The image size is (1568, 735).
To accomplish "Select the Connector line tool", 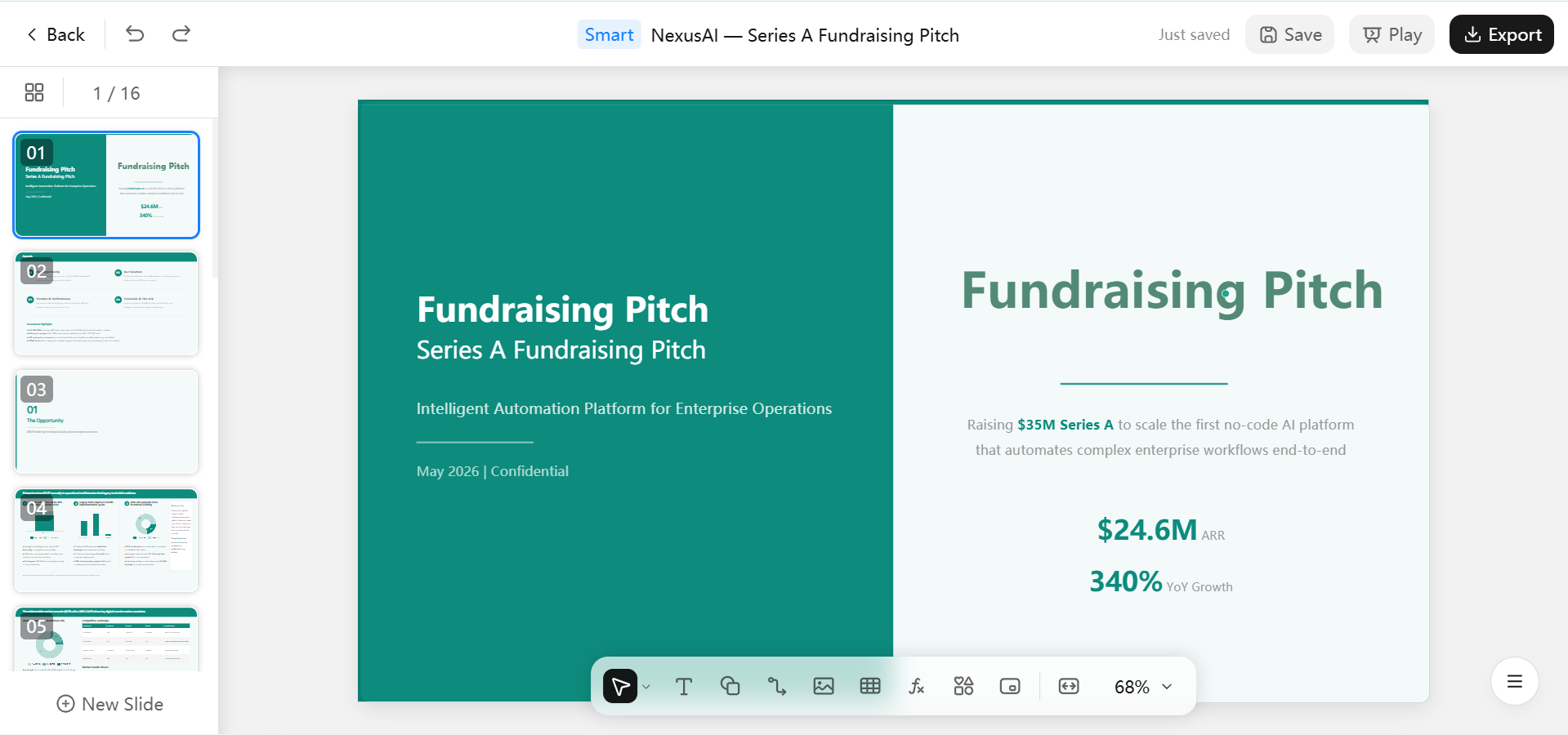I will click(777, 686).
